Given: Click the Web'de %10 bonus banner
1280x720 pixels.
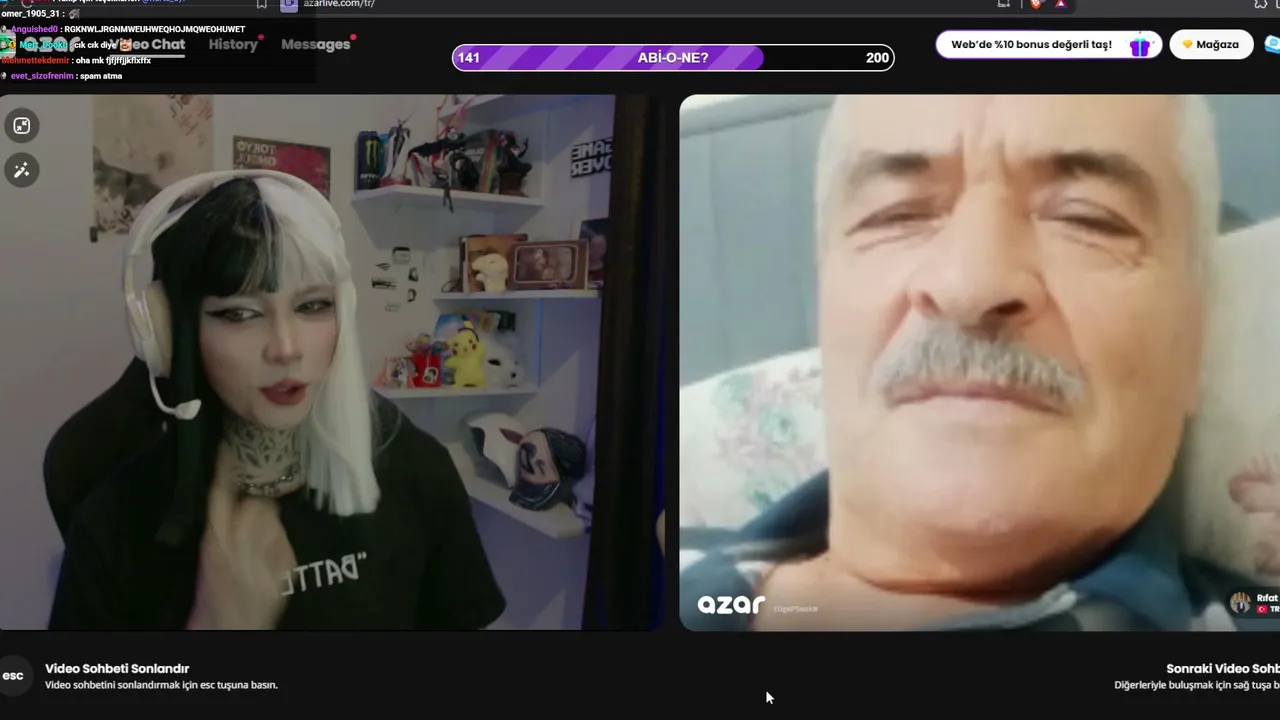Looking at the screenshot, I should click(x=1049, y=45).
